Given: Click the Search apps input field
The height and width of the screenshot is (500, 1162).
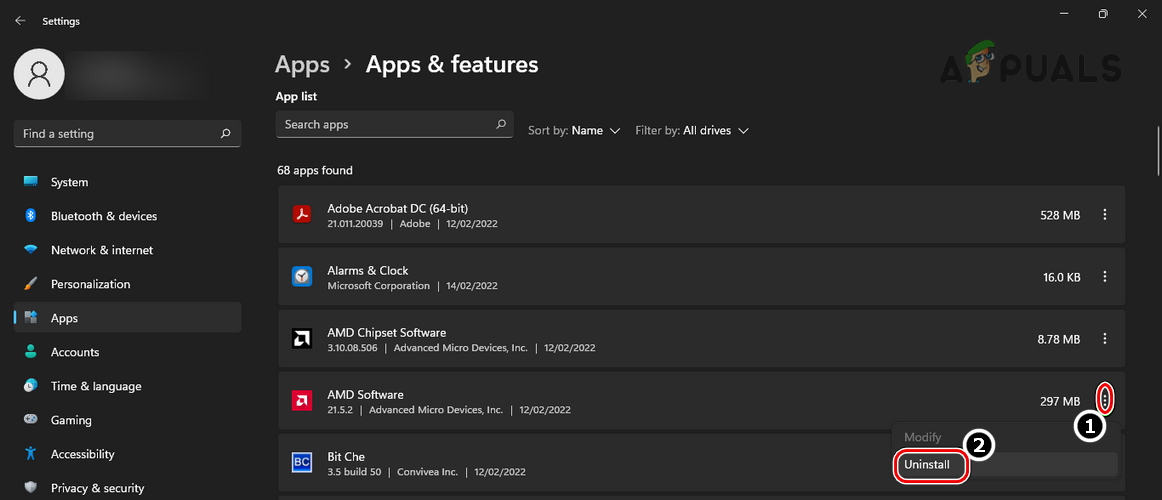Looking at the screenshot, I should click(x=385, y=125).
